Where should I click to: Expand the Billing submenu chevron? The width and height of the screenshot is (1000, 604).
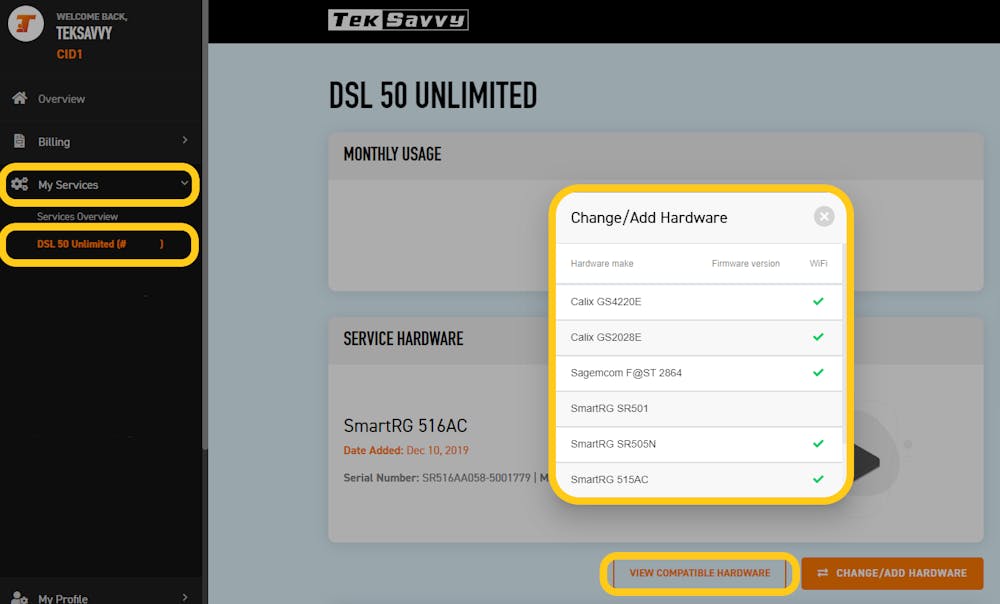[185, 140]
